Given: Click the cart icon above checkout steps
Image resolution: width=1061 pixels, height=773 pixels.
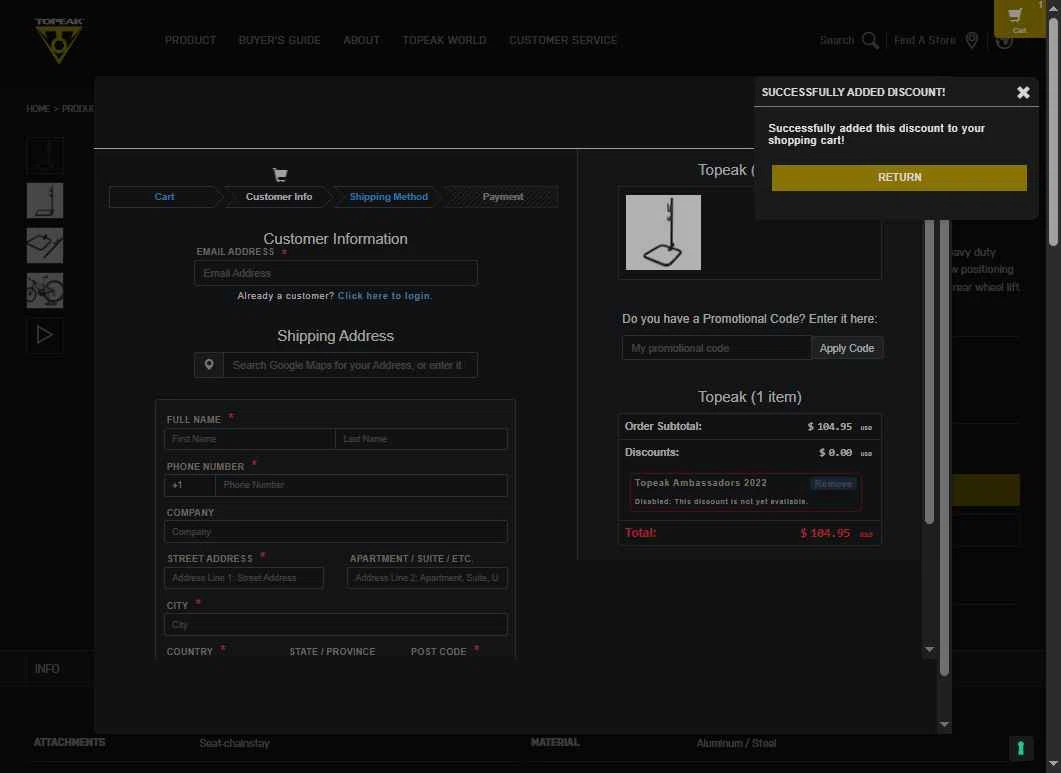Looking at the screenshot, I should pyautogui.click(x=280, y=175).
